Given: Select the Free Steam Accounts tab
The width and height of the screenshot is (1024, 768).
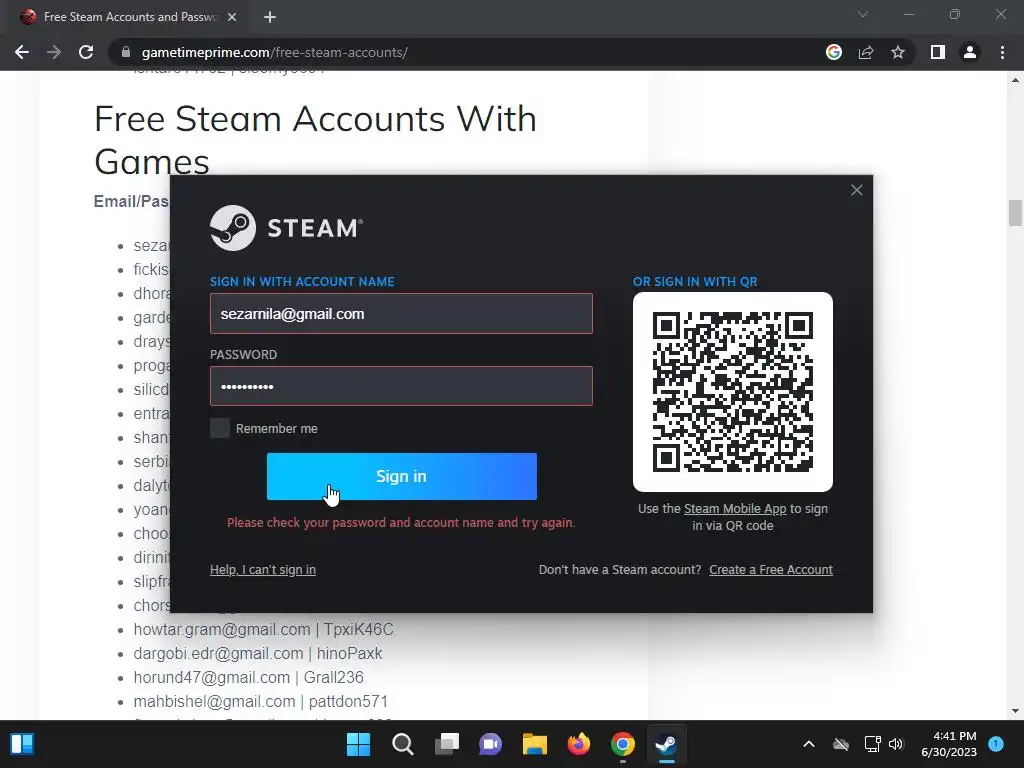Looking at the screenshot, I should point(129,17).
